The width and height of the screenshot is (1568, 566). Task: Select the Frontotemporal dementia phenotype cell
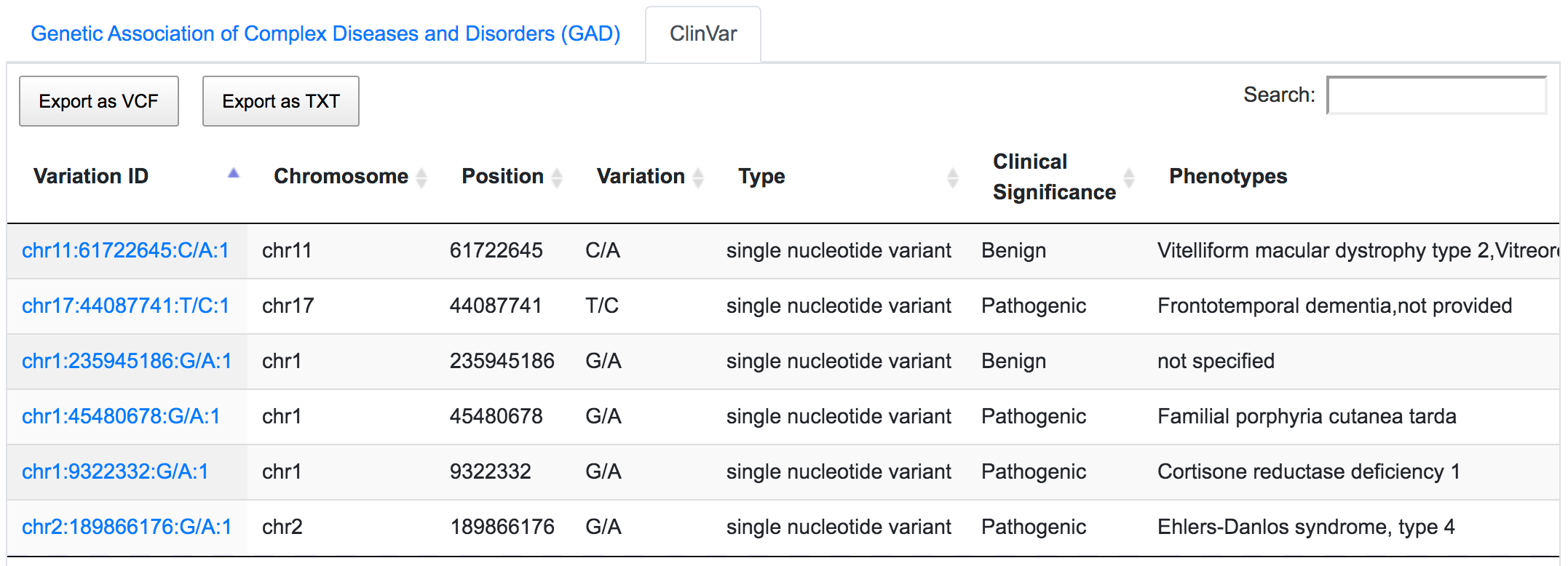pyautogui.click(x=1334, y=306)
